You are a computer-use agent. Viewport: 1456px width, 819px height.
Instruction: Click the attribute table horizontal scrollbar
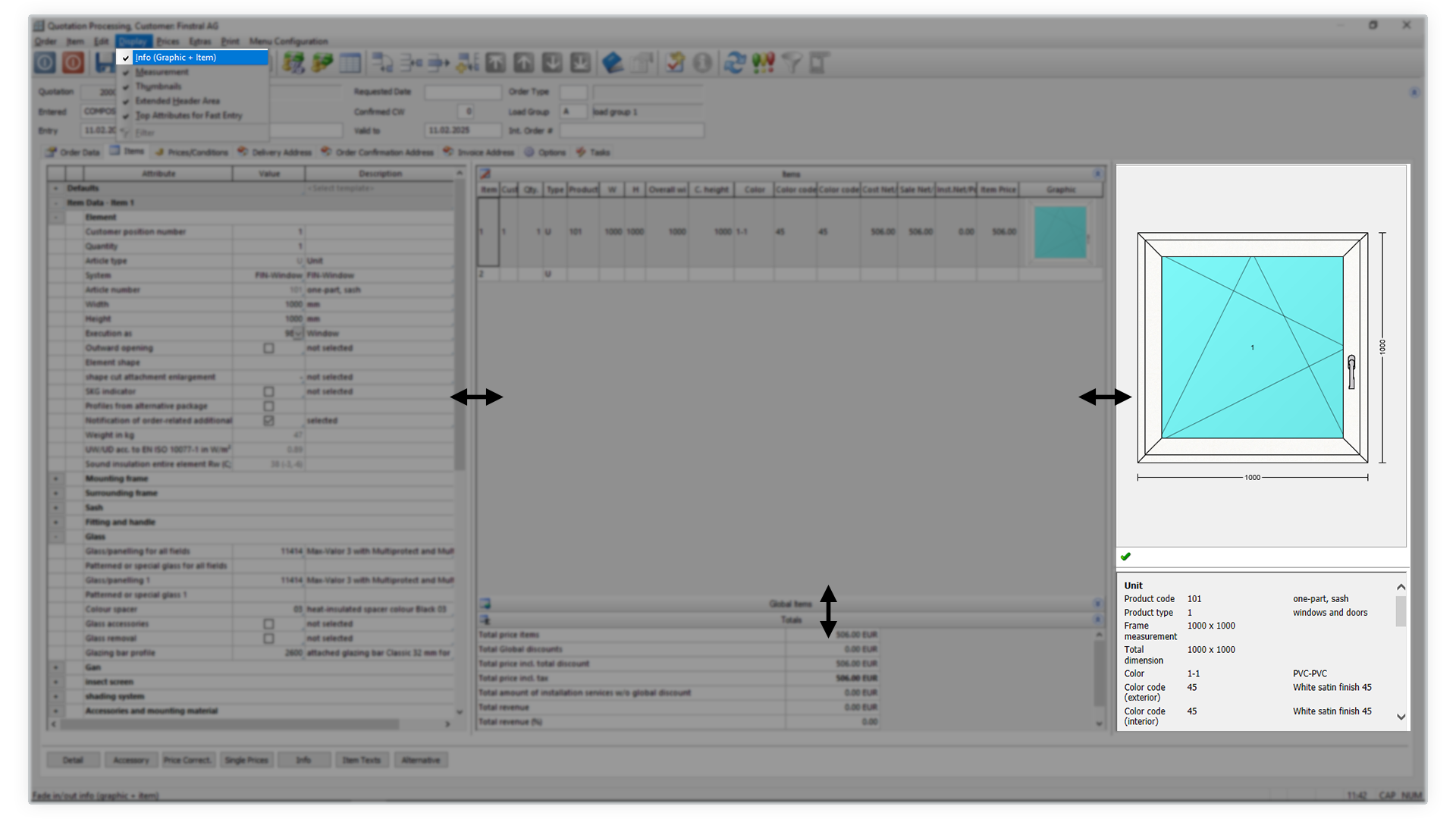pos(231,724)
